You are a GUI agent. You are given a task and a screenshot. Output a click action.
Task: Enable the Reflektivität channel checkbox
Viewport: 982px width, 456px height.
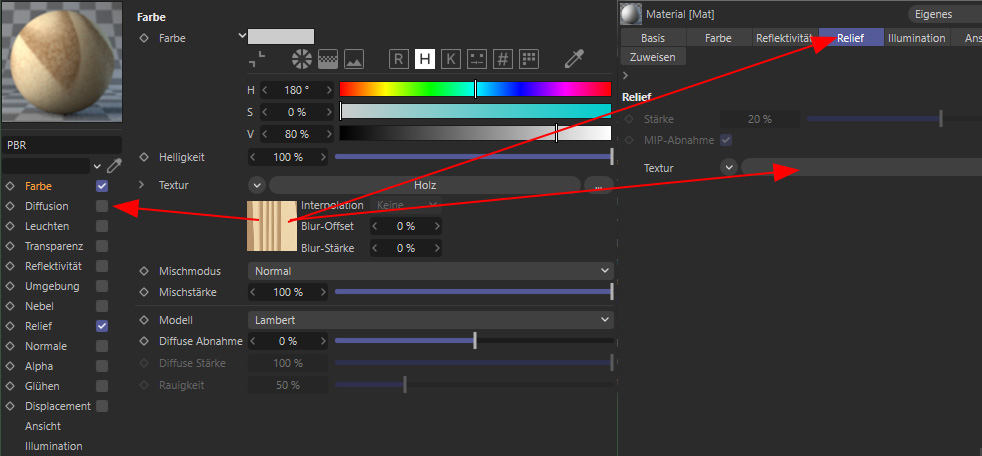click(x=102, y=266)
